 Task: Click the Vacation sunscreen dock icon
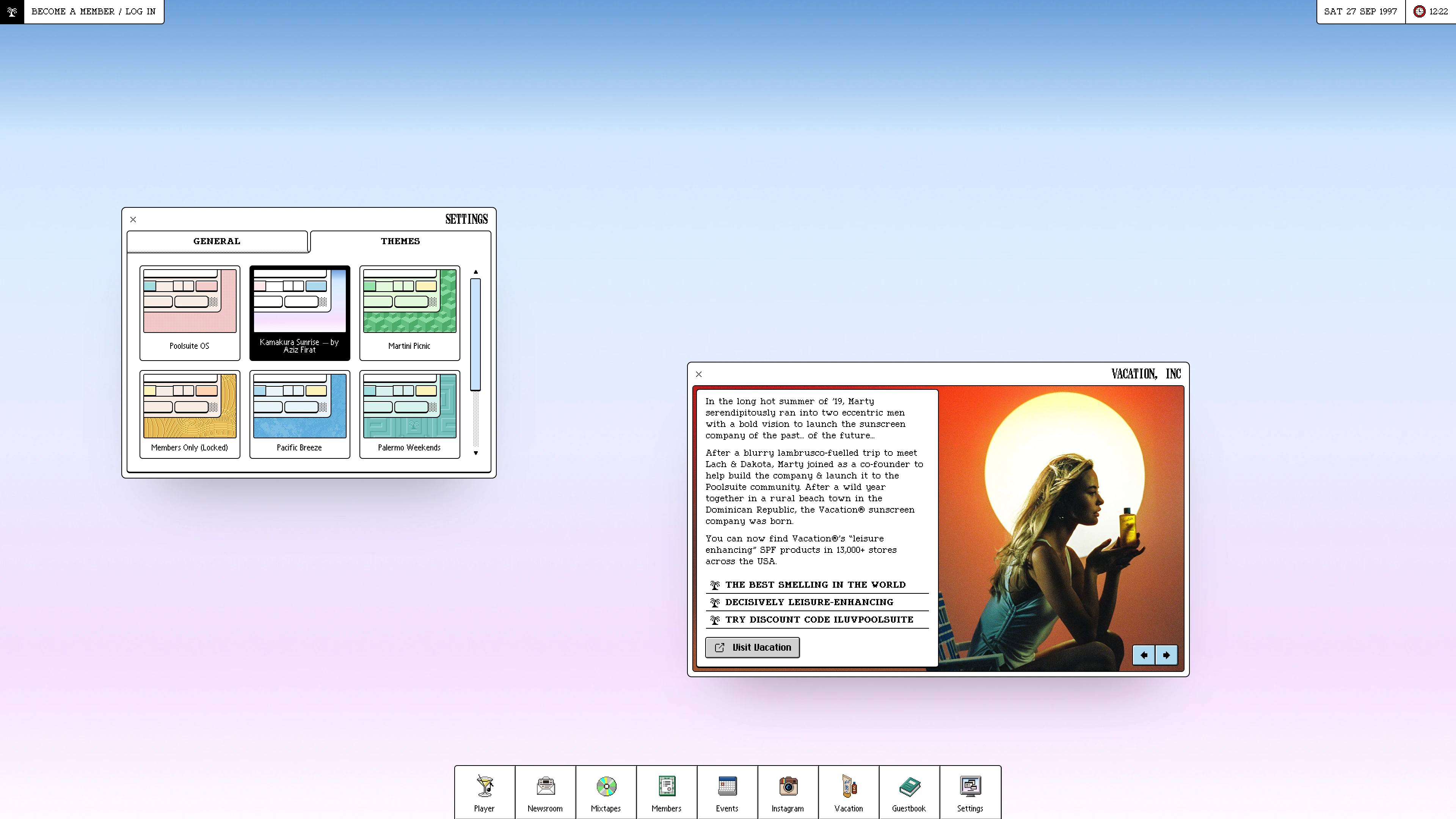point(849,792)
